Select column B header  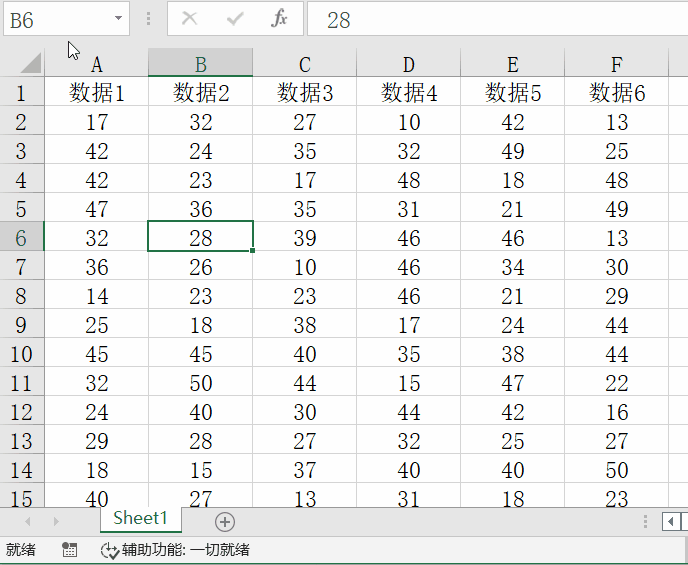[x=201, y=64]
